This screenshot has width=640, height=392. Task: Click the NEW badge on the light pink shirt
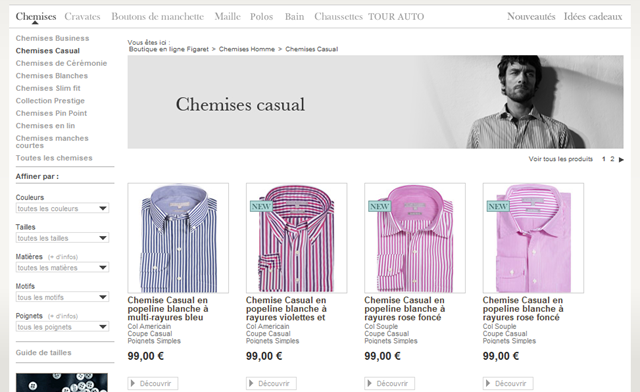pos(498,206)
